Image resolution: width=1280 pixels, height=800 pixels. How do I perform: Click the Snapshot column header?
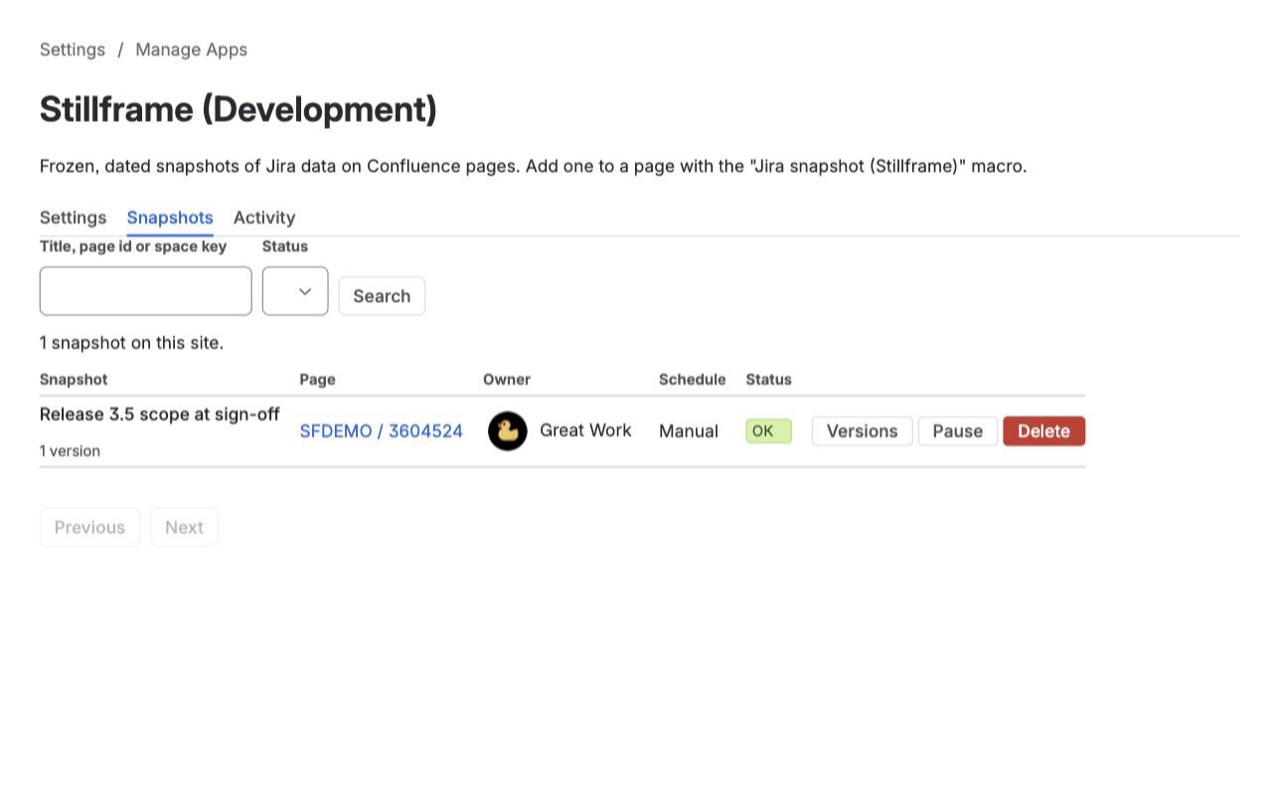pyautogui.click(x=74, y=379)
